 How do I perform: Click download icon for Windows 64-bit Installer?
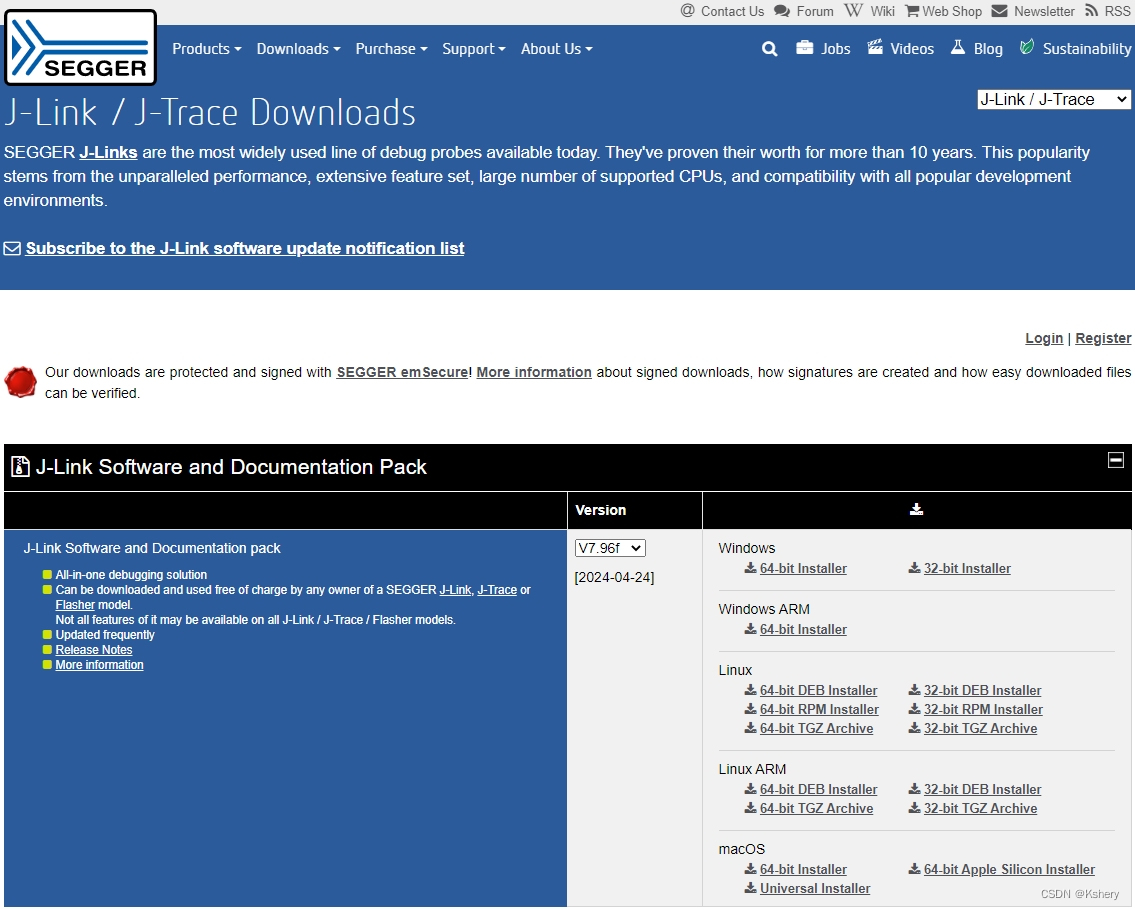pyautogui.click(x=751, y=568)
